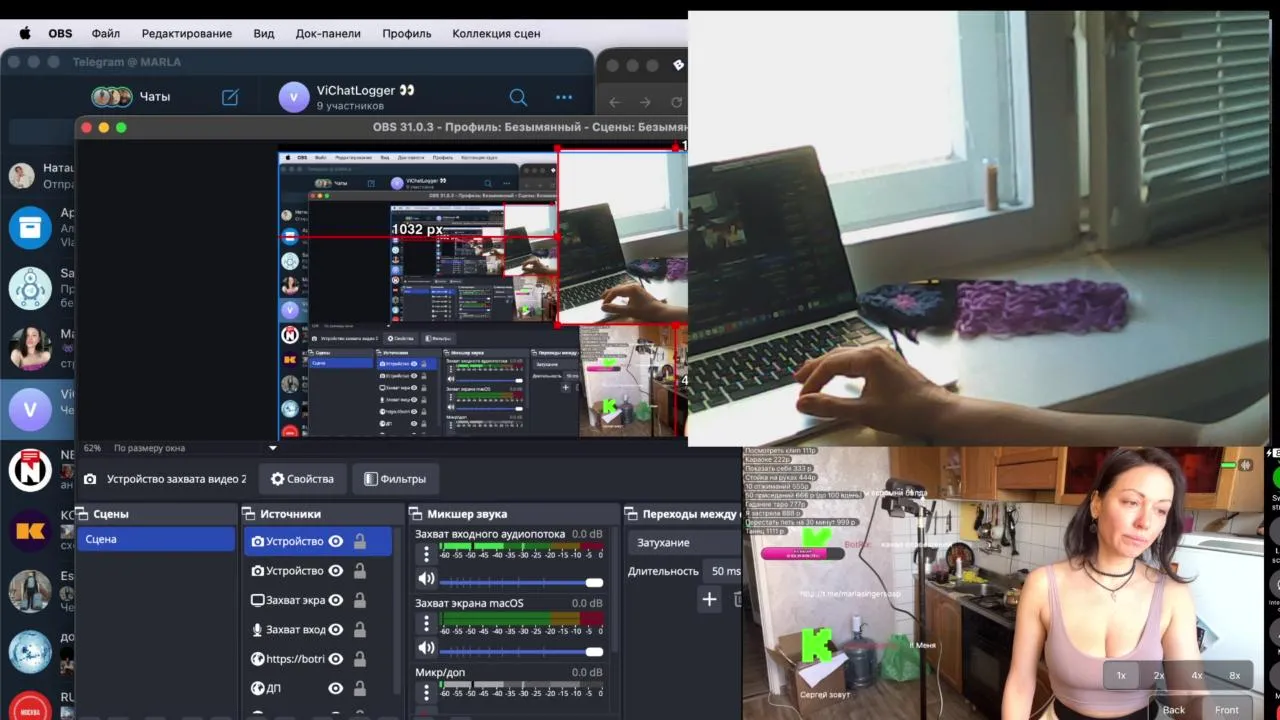Switch to the Front camera

coord(1226,709)
